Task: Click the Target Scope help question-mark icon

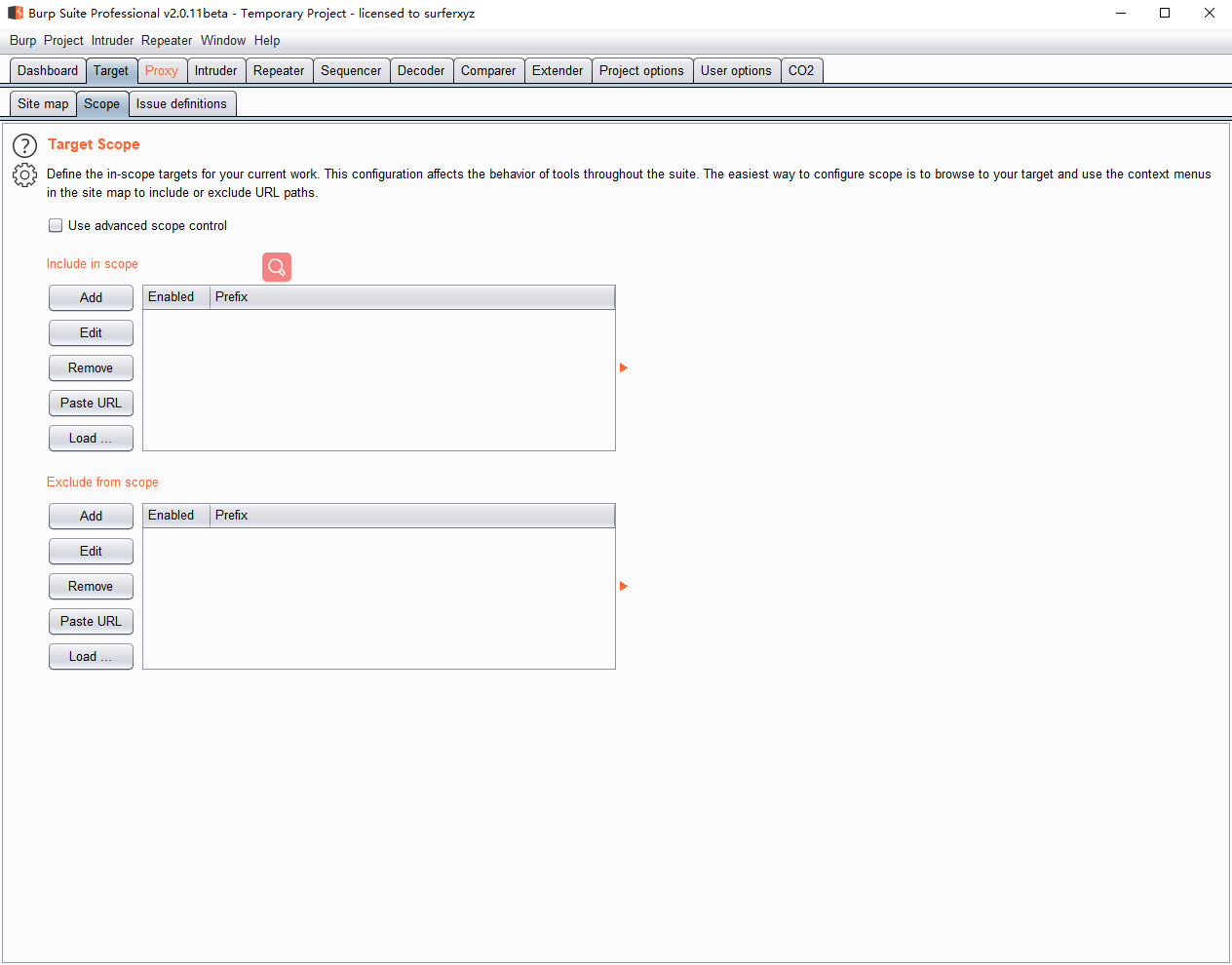Action: click(24, 146)
